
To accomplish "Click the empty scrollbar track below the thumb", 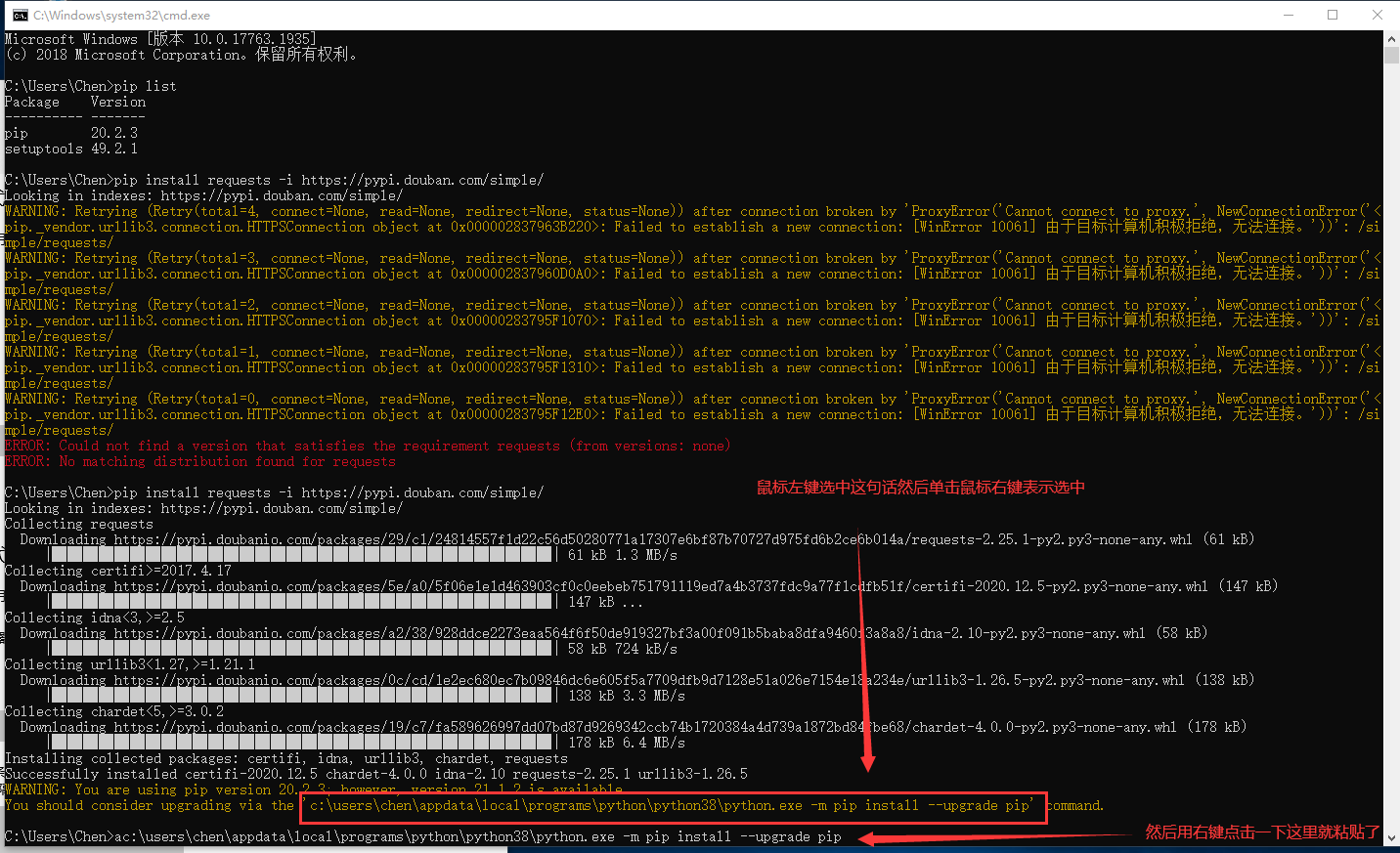I will (x=1391, y=440).
